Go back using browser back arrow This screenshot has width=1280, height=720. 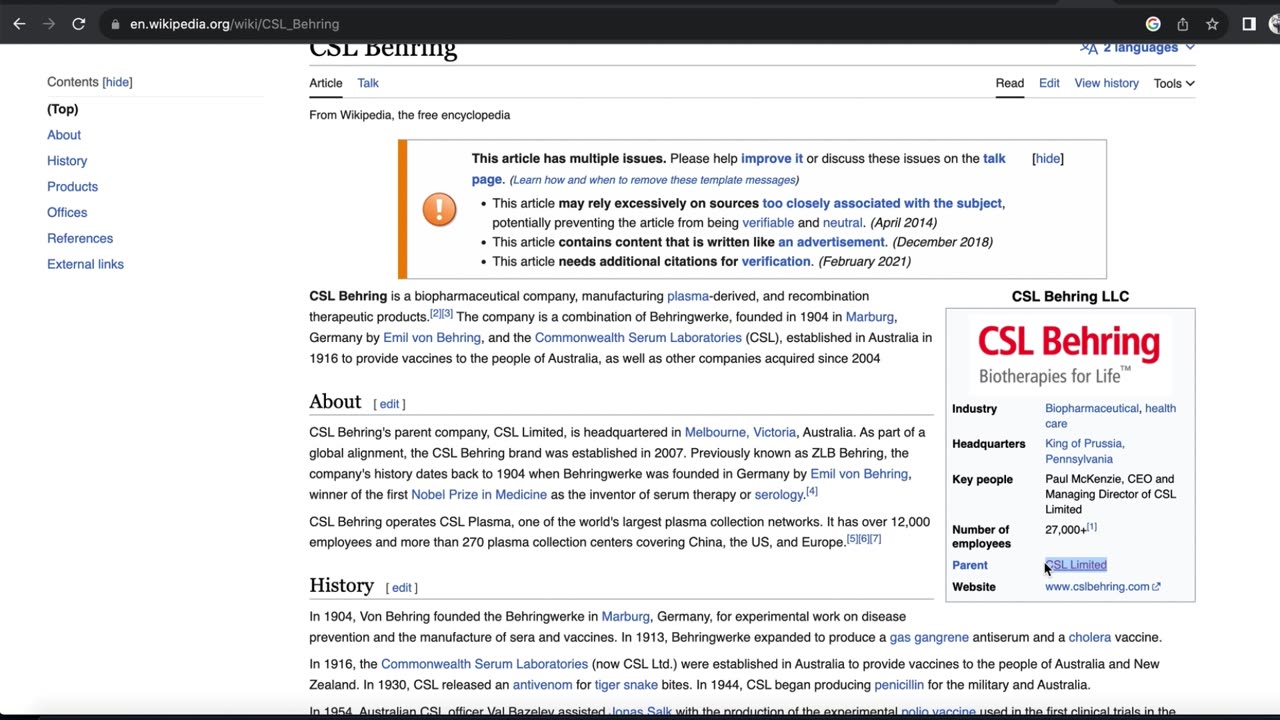click(x=19, y=24)
